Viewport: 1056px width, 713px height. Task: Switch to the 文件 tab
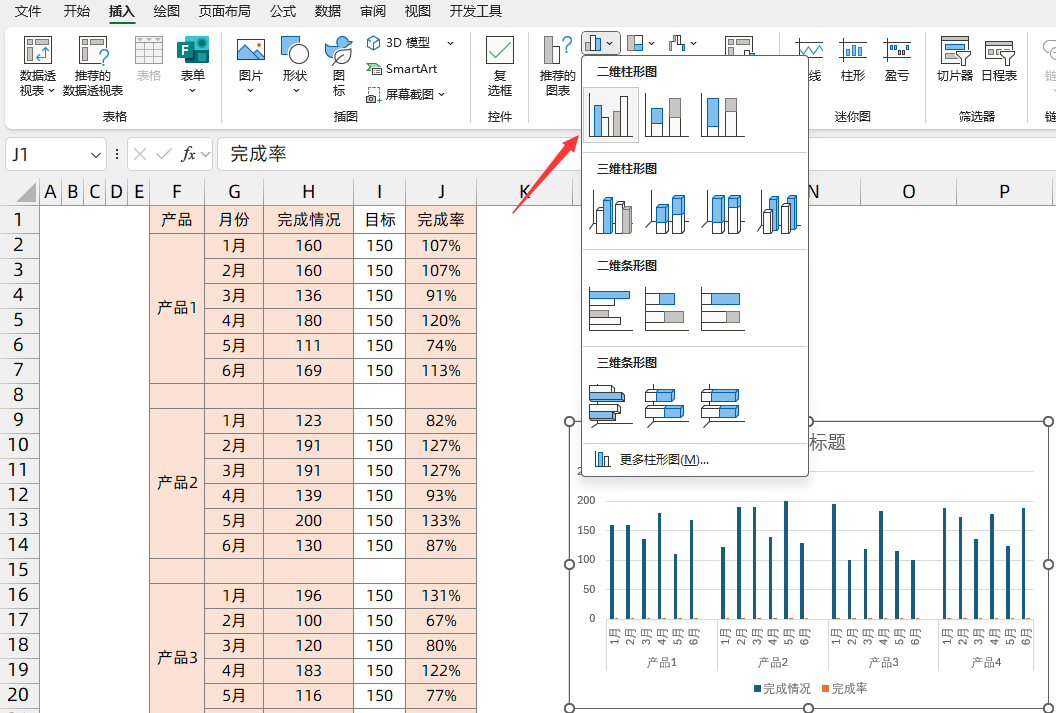pos(28,11)
